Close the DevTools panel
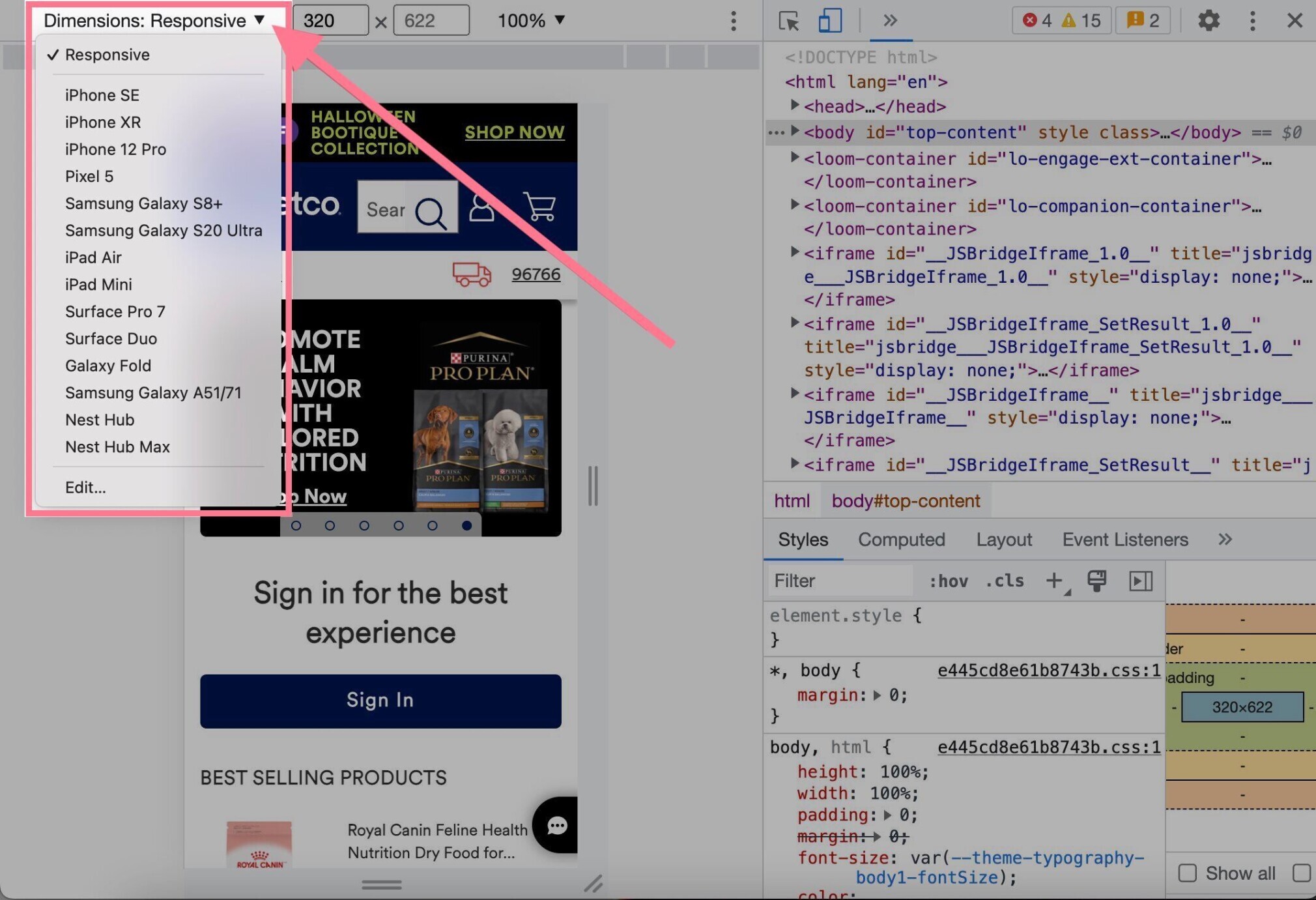Image resolution: width=1316 pixels, height=900 pixels. point(1295,20)
